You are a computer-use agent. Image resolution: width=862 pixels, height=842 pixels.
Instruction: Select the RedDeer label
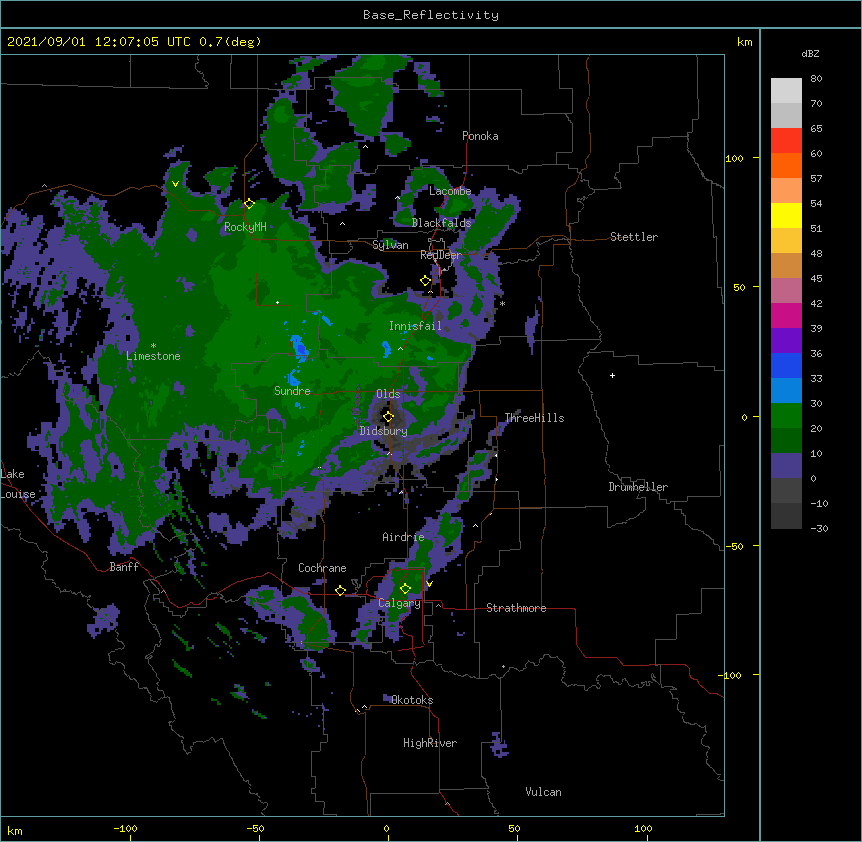click(x=441, y=255)
